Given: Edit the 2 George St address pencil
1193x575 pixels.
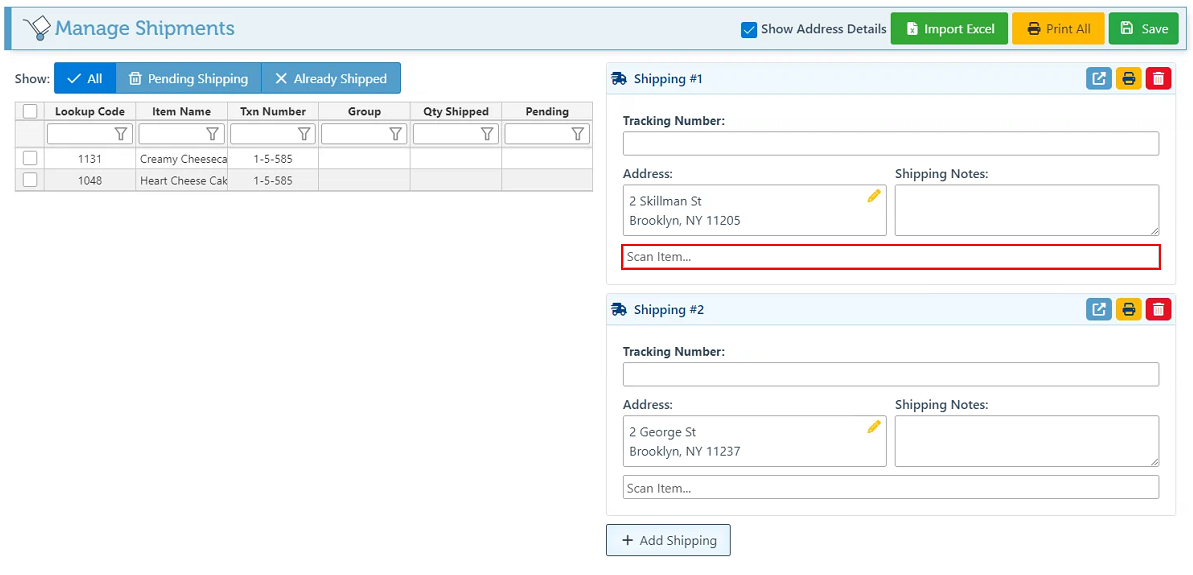Looking at the screenshot, I should coord(874,427).
